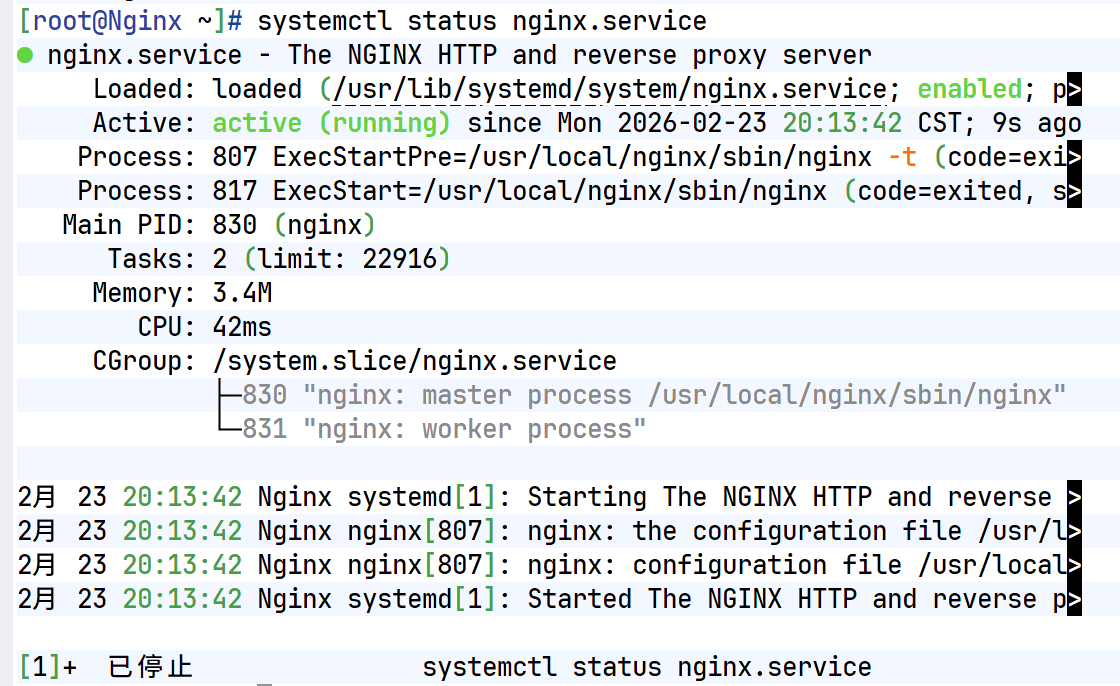1120x686 pixels.
Task: Click the '20:13:42' time in Active line
Action: [x=842, y=123]
